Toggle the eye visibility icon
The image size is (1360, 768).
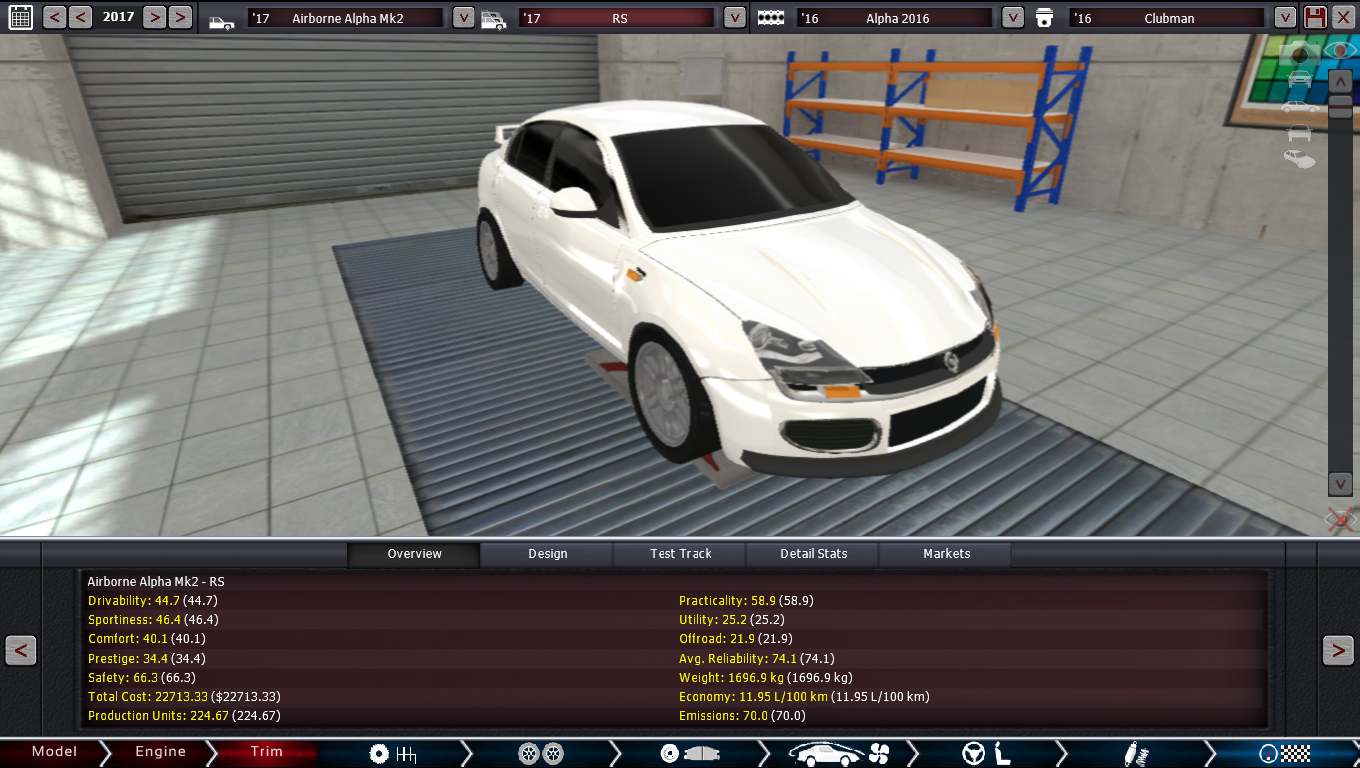point(1340,50)
